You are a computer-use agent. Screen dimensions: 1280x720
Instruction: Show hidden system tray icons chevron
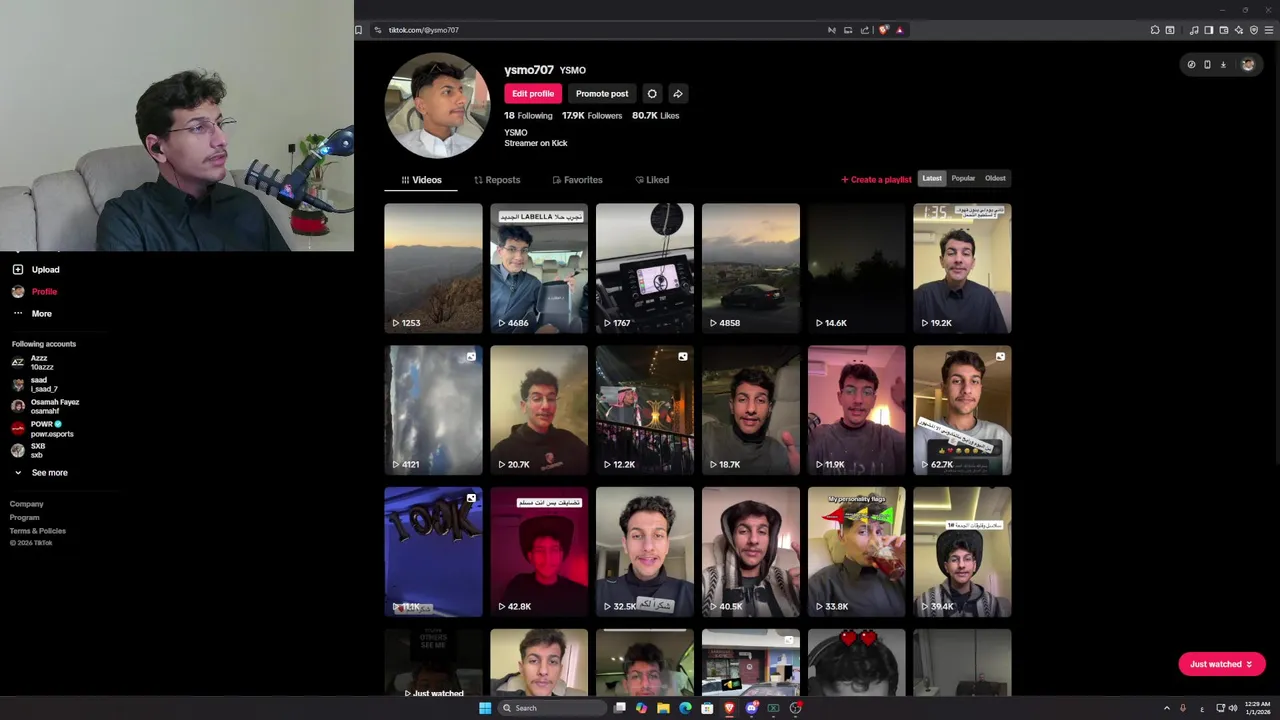[x=1166, y=708]
